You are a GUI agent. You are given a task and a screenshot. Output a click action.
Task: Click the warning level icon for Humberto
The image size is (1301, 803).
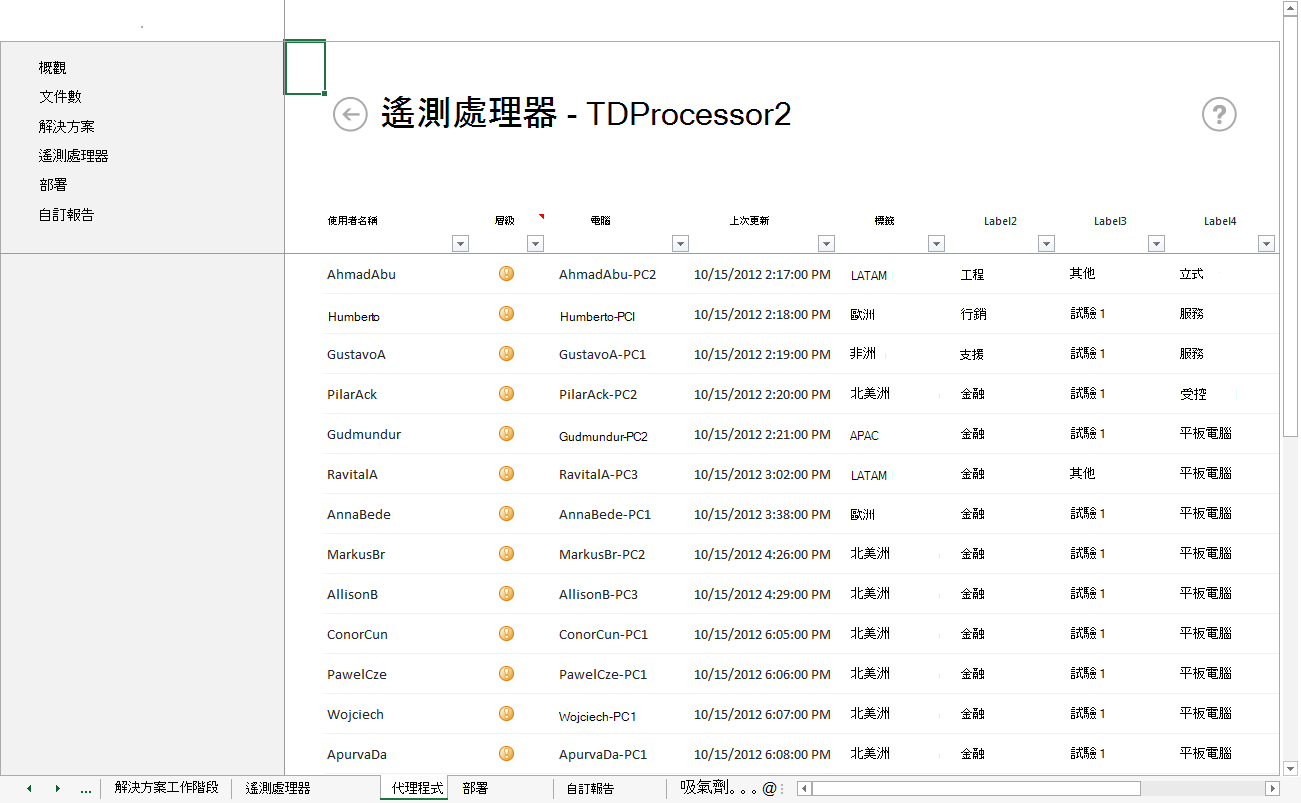tap(506, 313)
